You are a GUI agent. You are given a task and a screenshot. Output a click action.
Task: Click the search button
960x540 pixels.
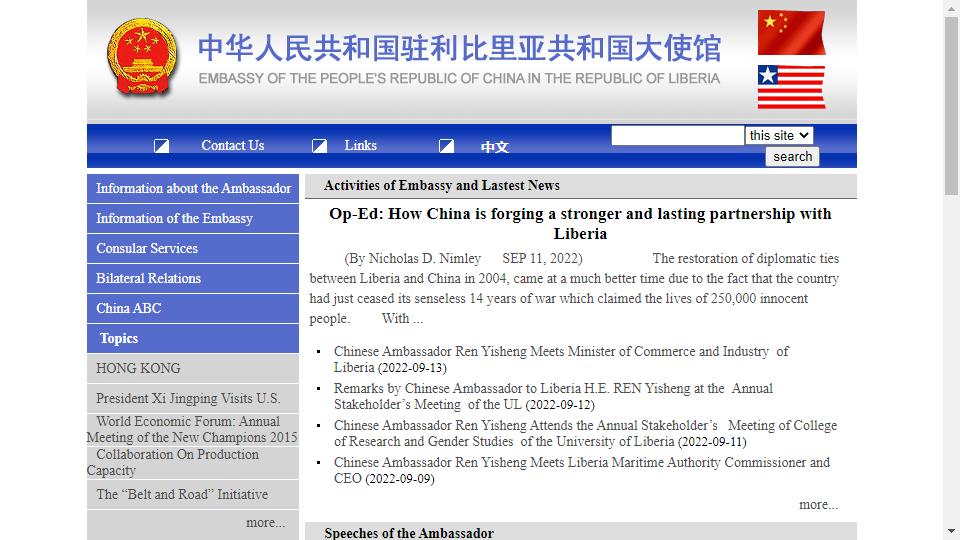792,157
